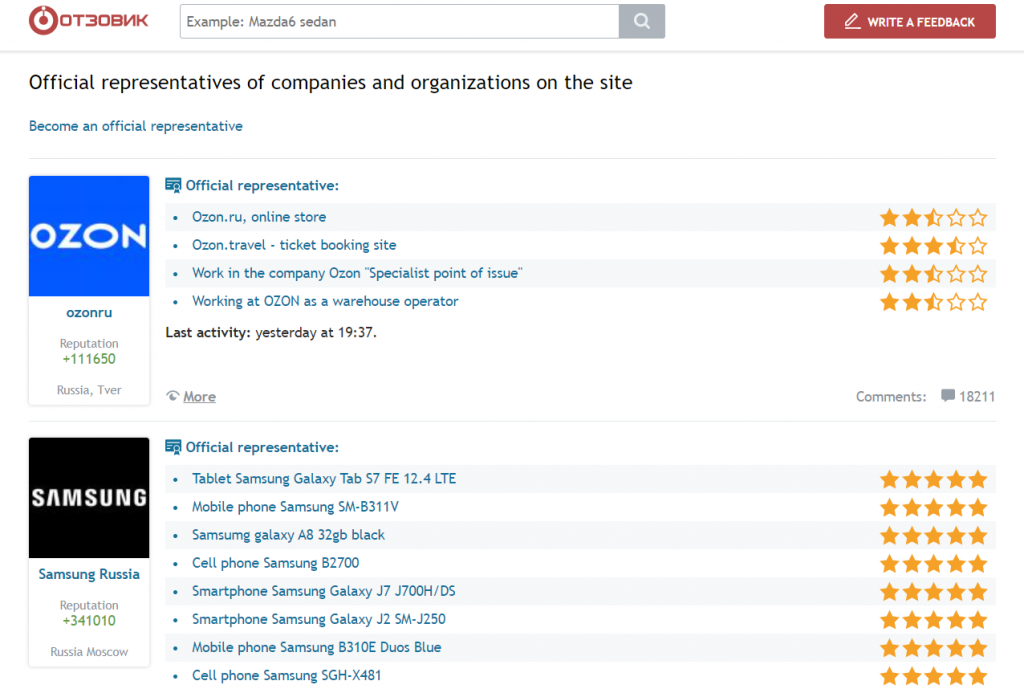
Task: Click star rating for Samsung SGH-X481
Action: 933,676
